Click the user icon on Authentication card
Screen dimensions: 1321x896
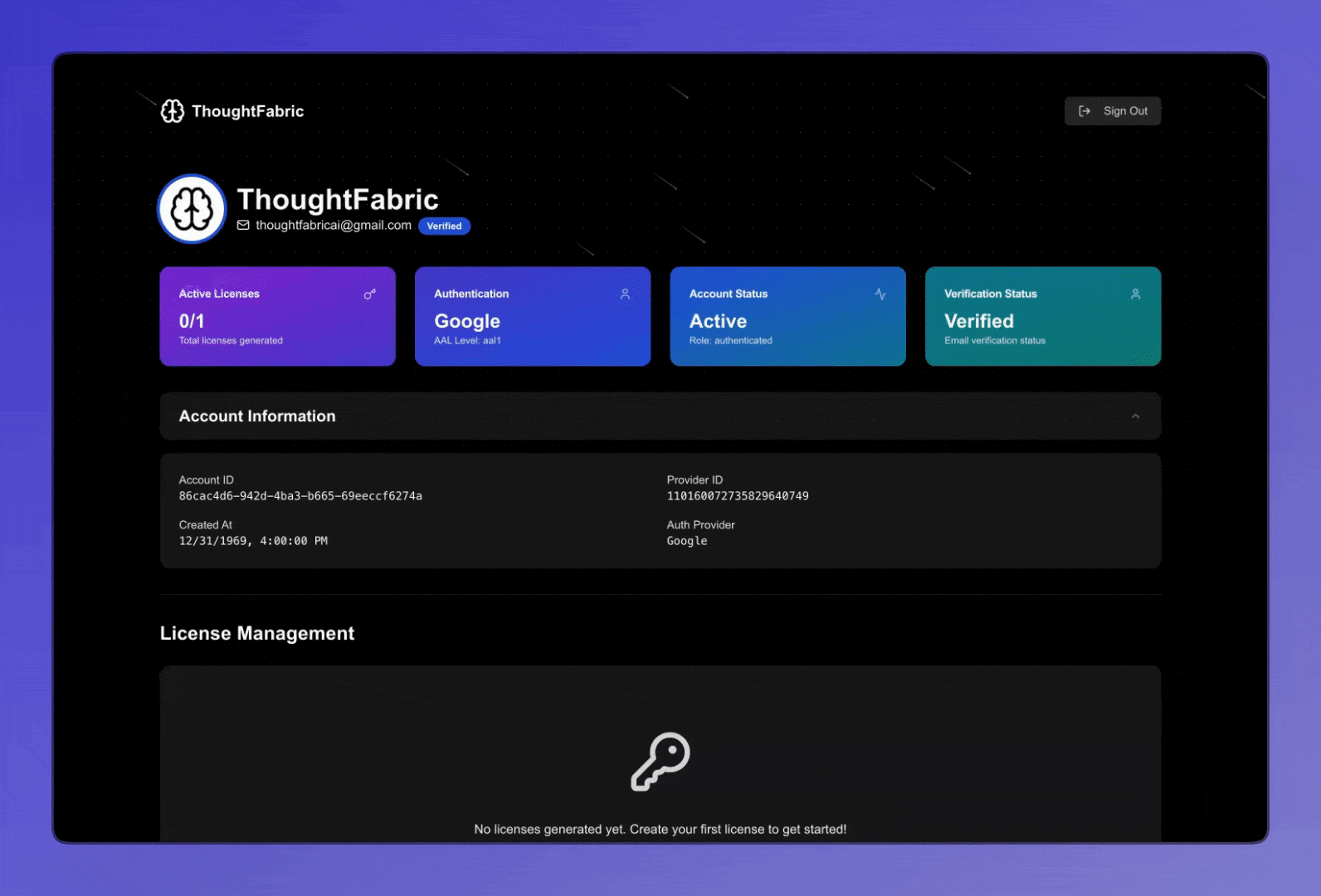click(625, 294)
